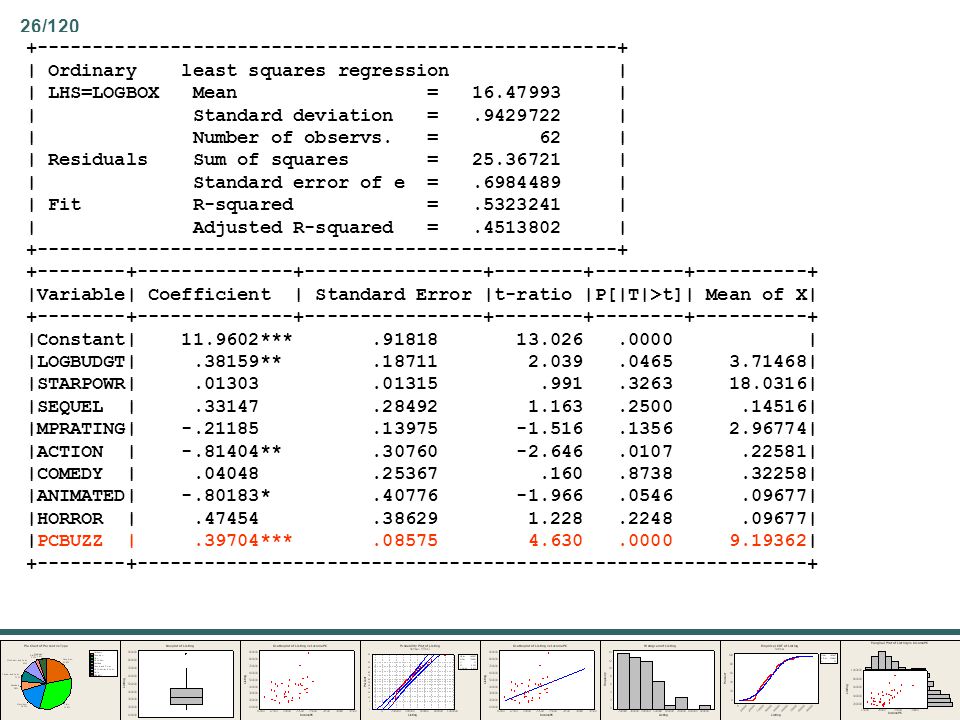The width and height of the screenshot is (960, 720).
Task: Select MPRATING t-ratio -1.516
Action: [550, 429]
